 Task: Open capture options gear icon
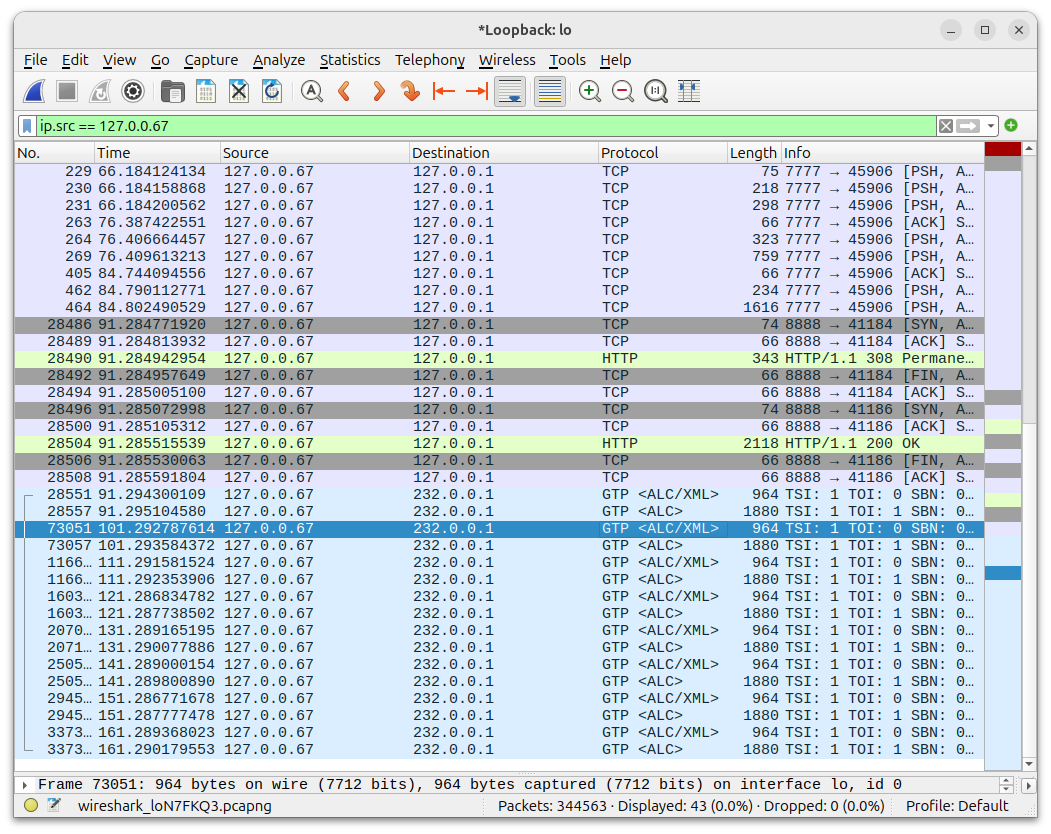coord(133,91)
